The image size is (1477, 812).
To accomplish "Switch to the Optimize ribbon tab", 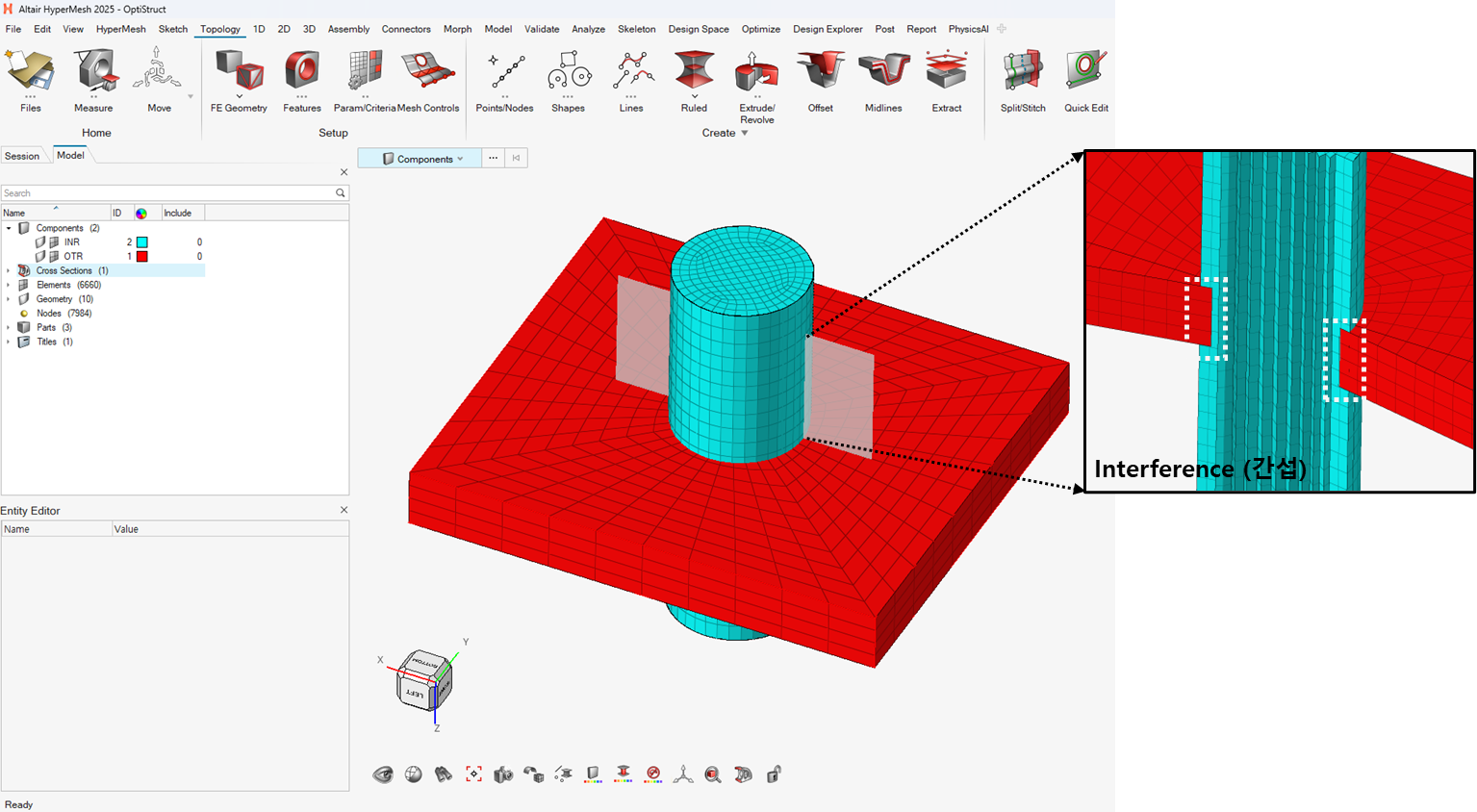I will click(760, 29).
